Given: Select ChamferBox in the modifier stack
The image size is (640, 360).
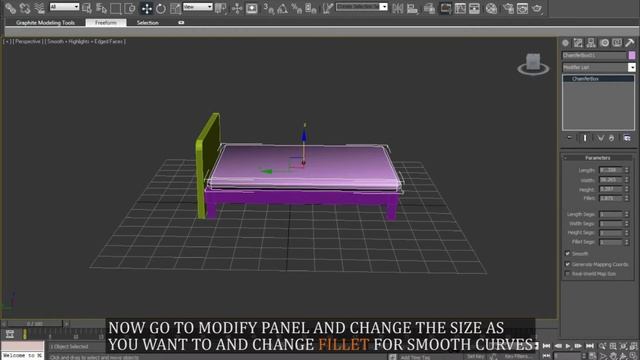Looking at the screenshot, I should click(x=598, y=79).
